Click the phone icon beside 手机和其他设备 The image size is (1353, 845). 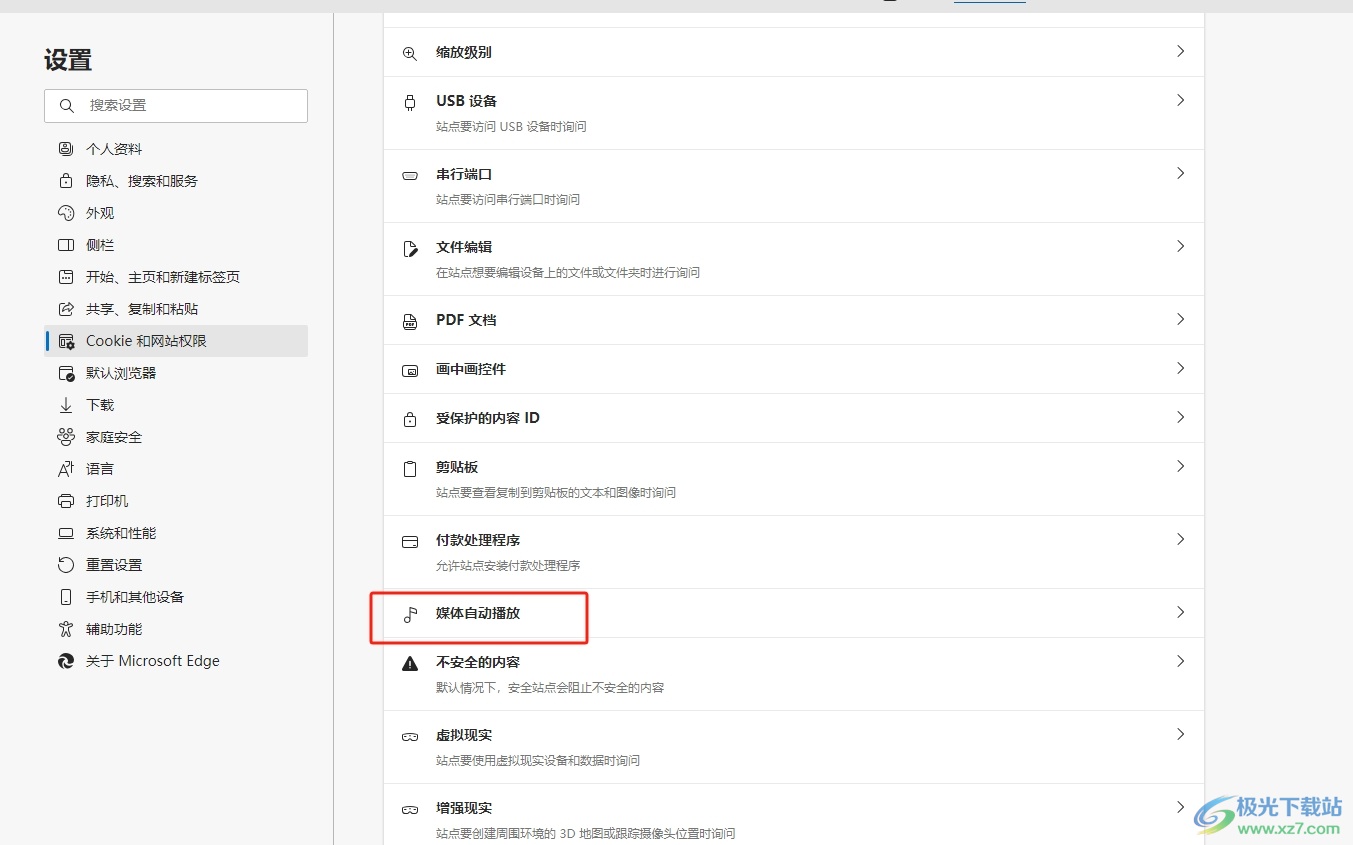point(66,597)
